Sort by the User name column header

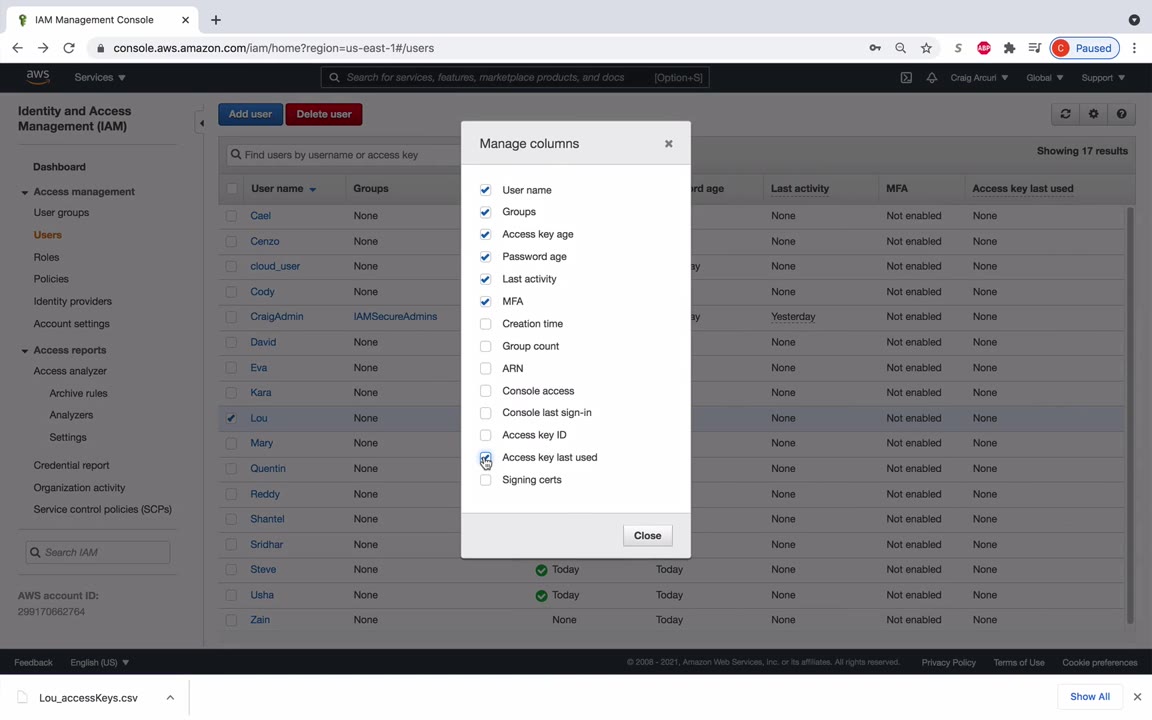point(284,189)
